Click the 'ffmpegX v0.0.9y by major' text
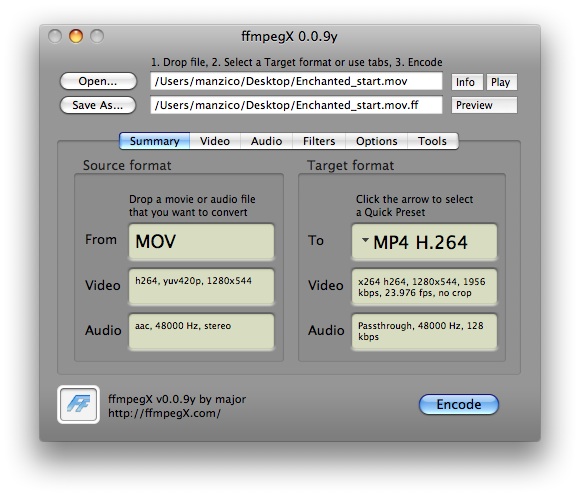The image size is (580, 496). (x=177, y=399)
